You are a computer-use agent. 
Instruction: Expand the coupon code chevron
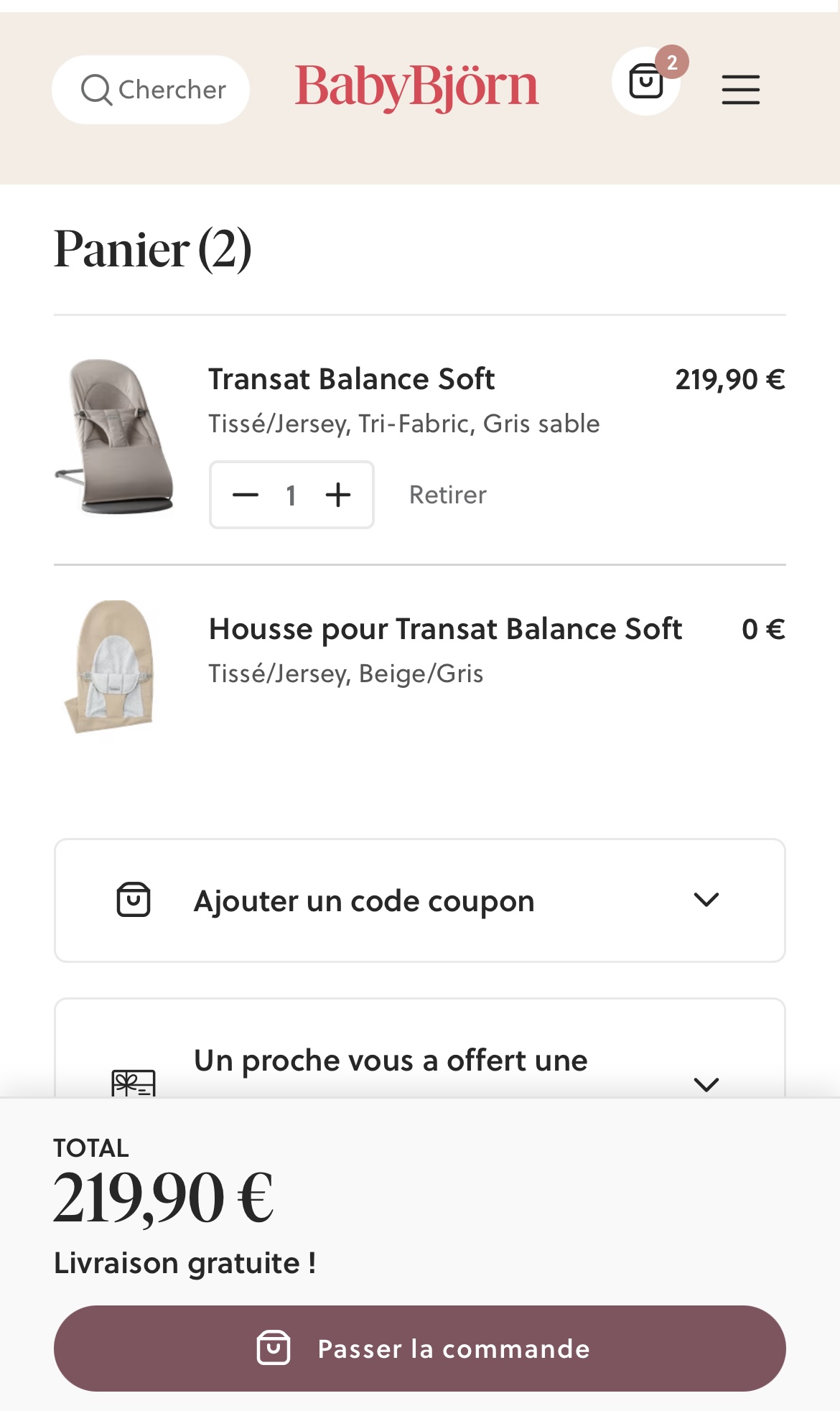706,900
